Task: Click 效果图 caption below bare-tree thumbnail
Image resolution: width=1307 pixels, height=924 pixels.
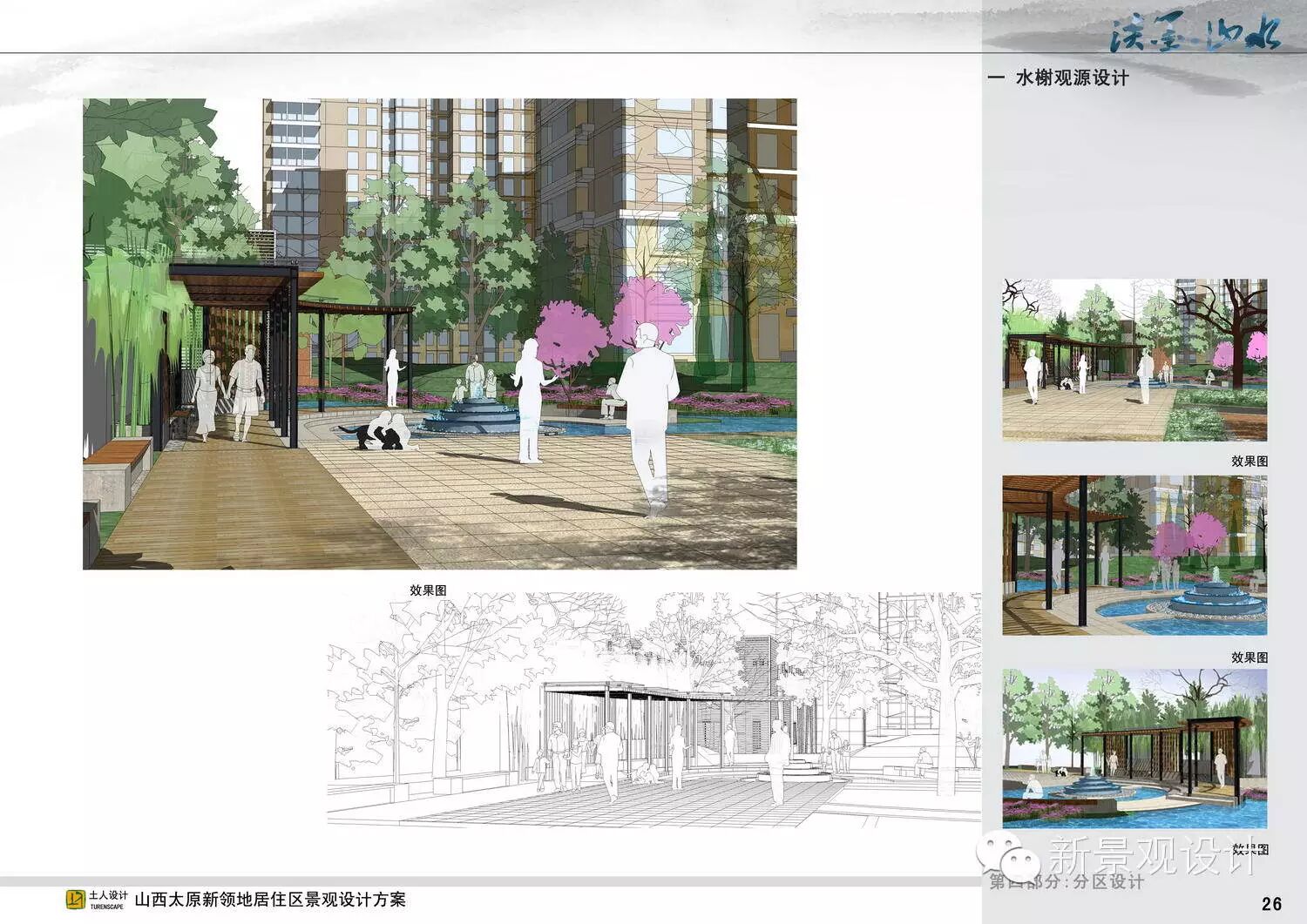Action: (1249, 462)
